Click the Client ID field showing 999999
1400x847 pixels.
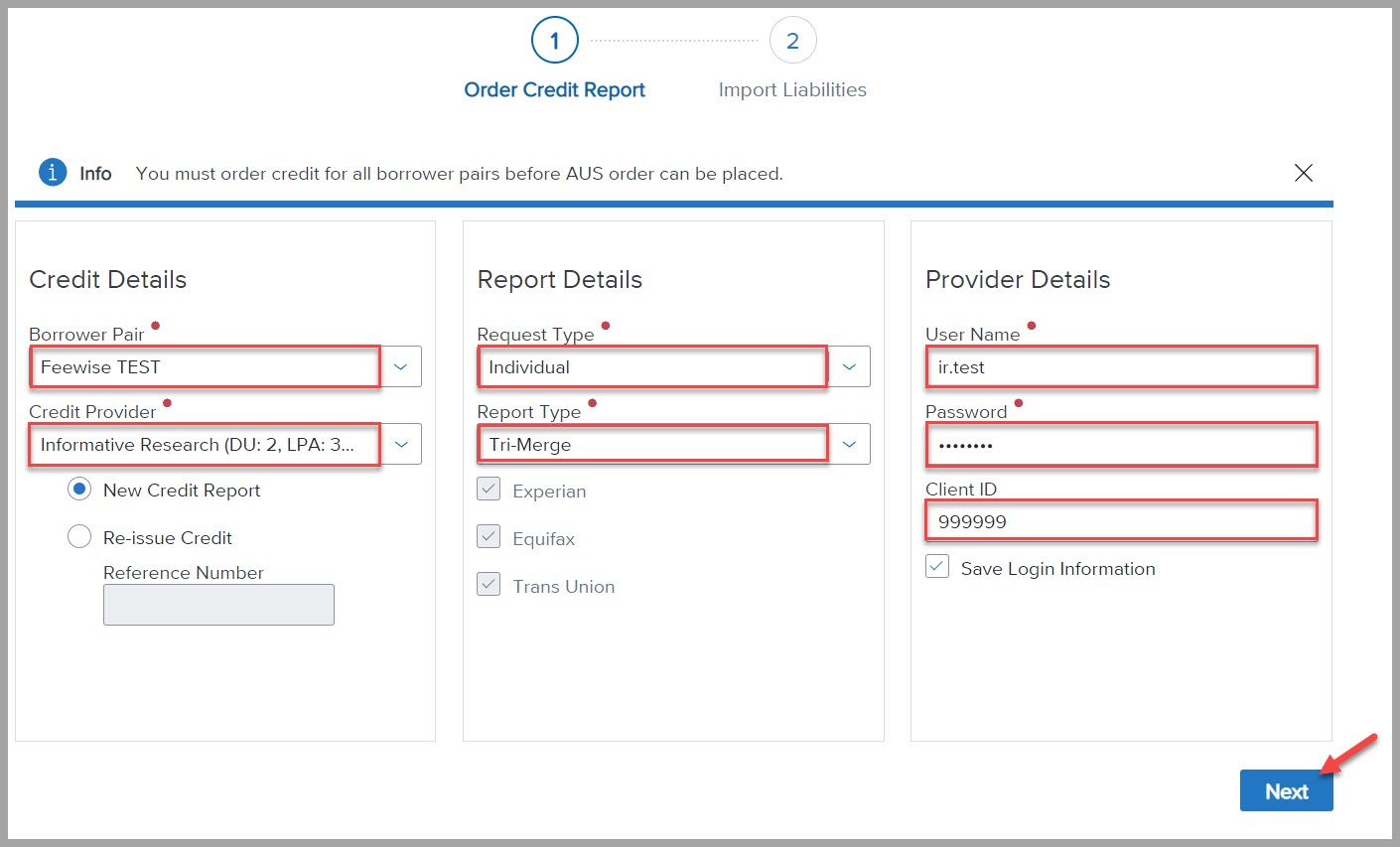tap(1121, 520)
